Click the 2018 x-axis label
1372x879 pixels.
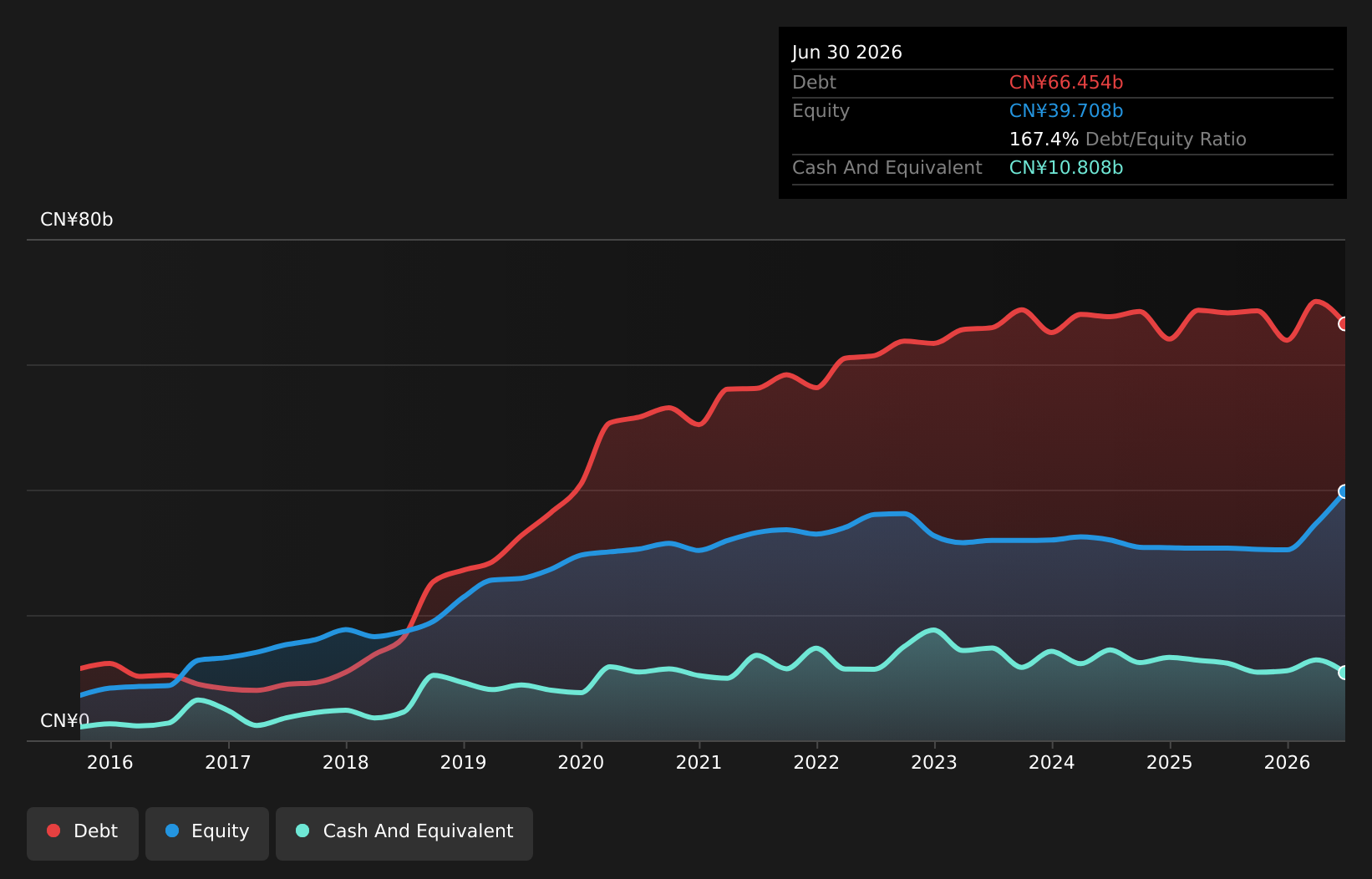click(x=346, y=762)
